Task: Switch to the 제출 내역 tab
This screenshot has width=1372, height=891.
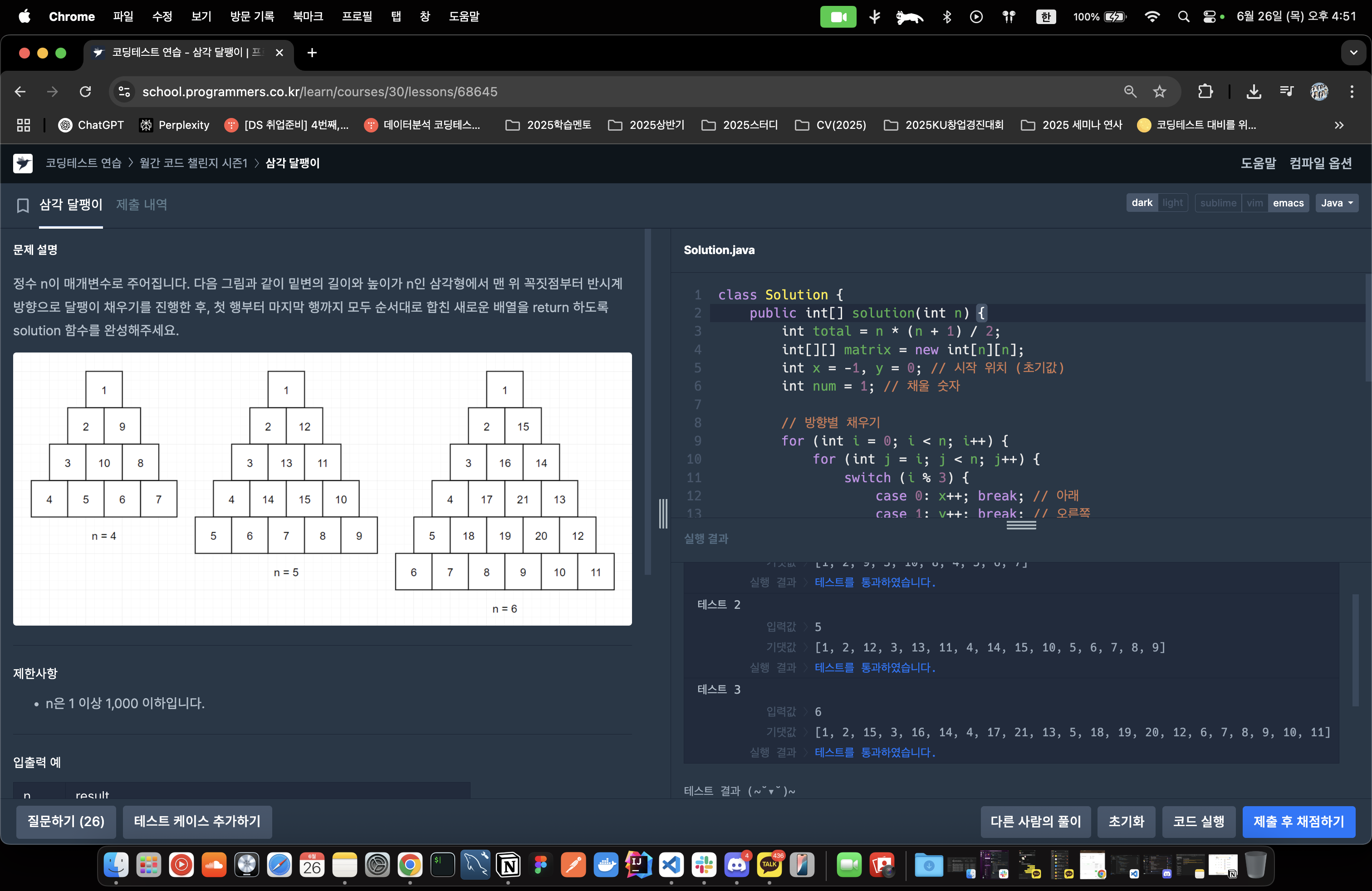Action: pyautogui.click(x=142, y=205)
